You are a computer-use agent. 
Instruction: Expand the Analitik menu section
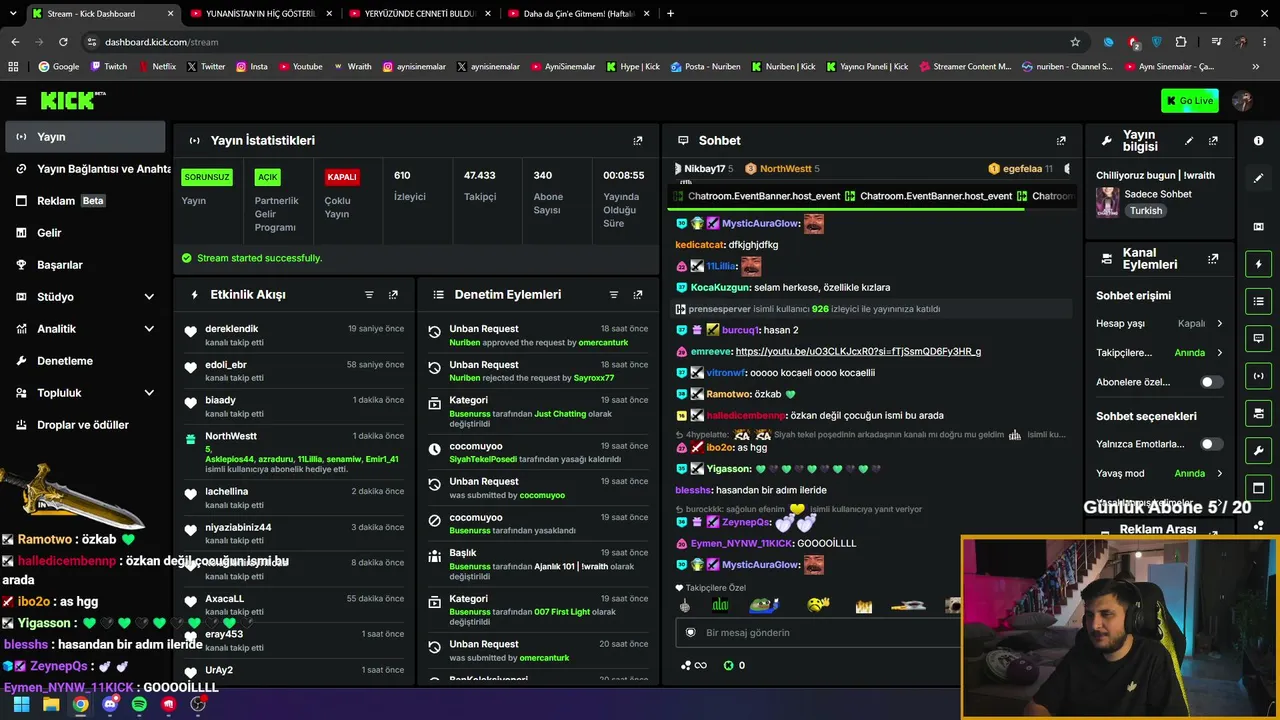click(85, 329)
